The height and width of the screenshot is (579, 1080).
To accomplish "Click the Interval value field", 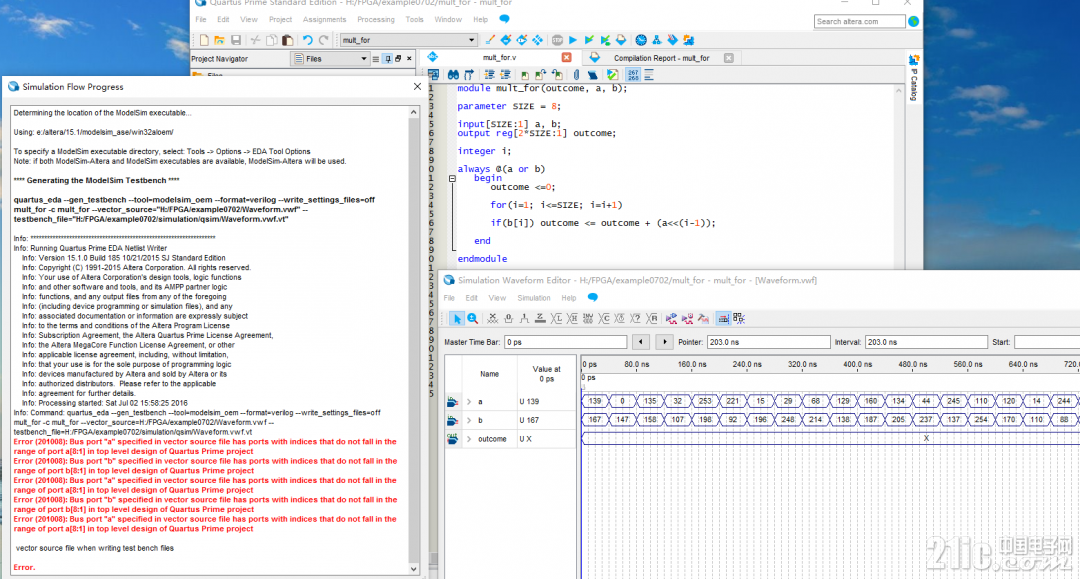I will [x=926, y=341].
